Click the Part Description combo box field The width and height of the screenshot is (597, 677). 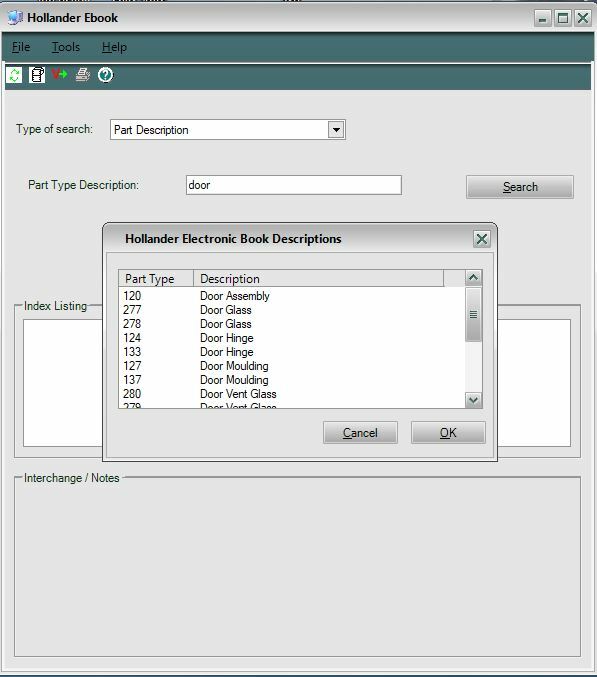[227, 130]
